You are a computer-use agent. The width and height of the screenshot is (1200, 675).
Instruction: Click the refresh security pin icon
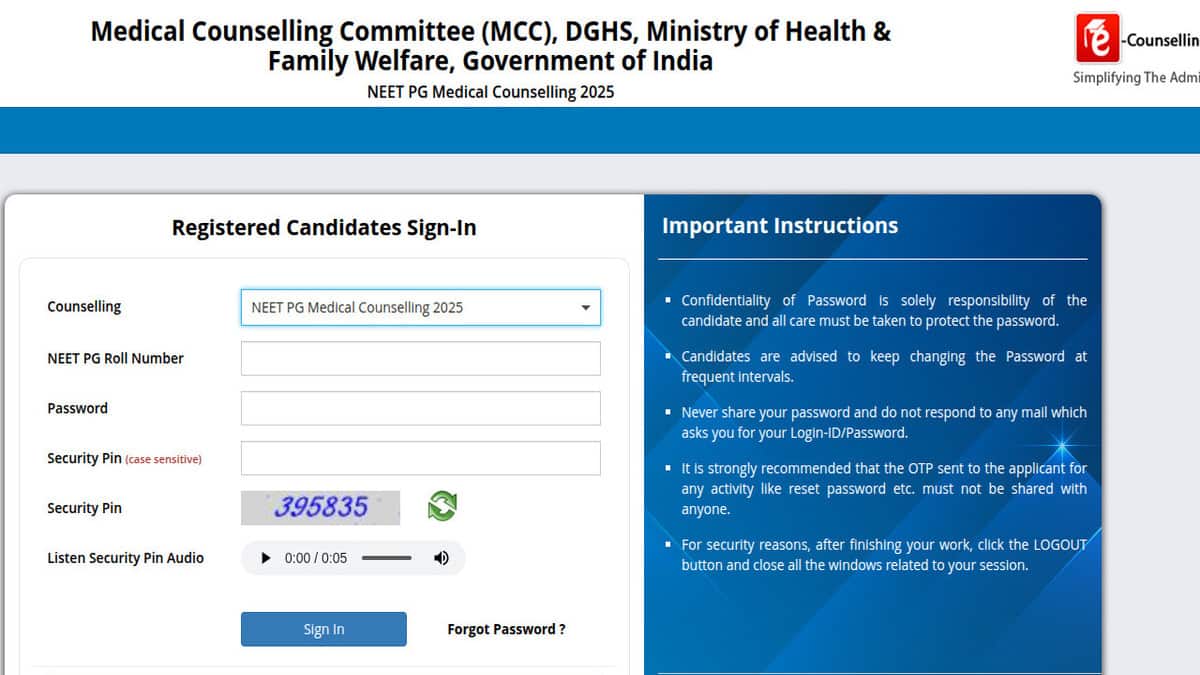tap(442, 506)
